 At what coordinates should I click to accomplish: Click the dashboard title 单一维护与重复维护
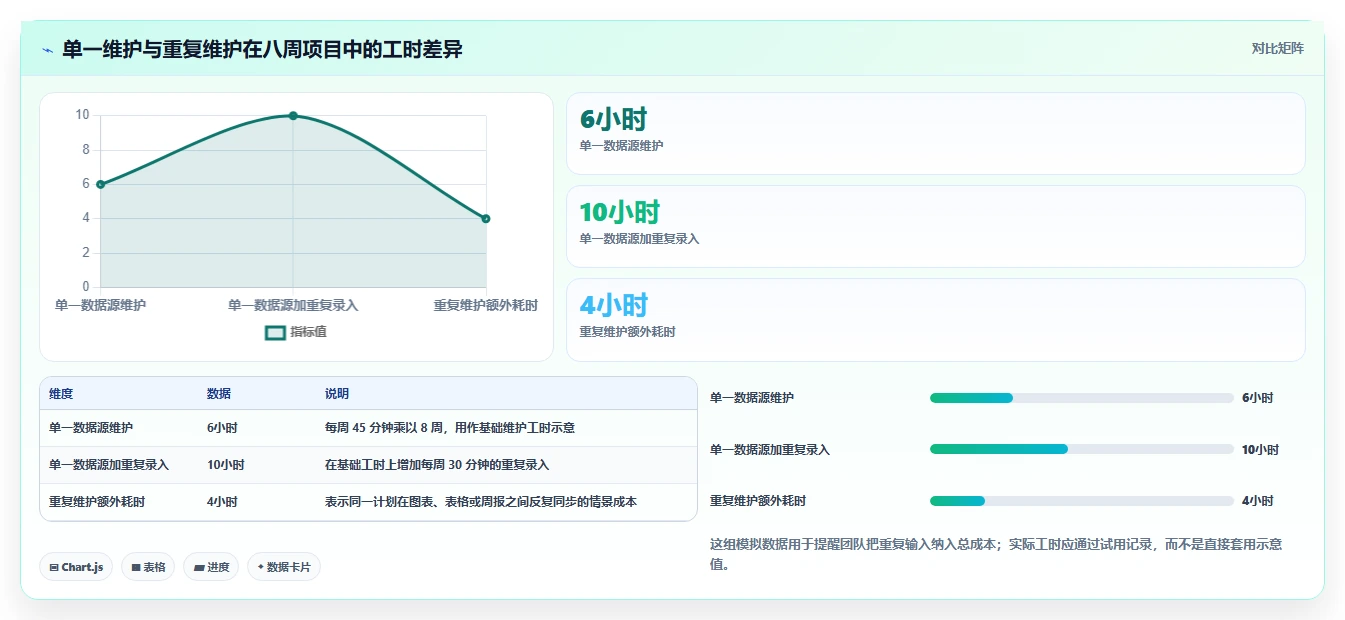pos(262,50)
